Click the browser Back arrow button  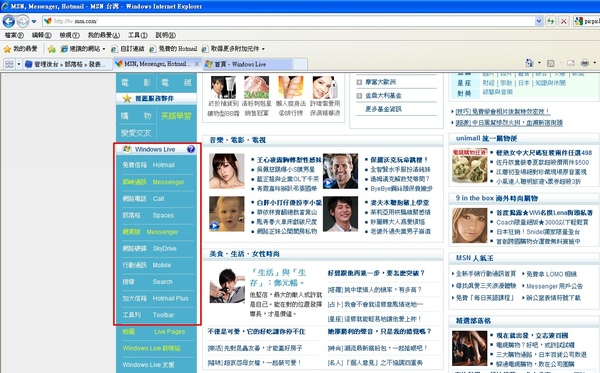[x=9, y=21]
